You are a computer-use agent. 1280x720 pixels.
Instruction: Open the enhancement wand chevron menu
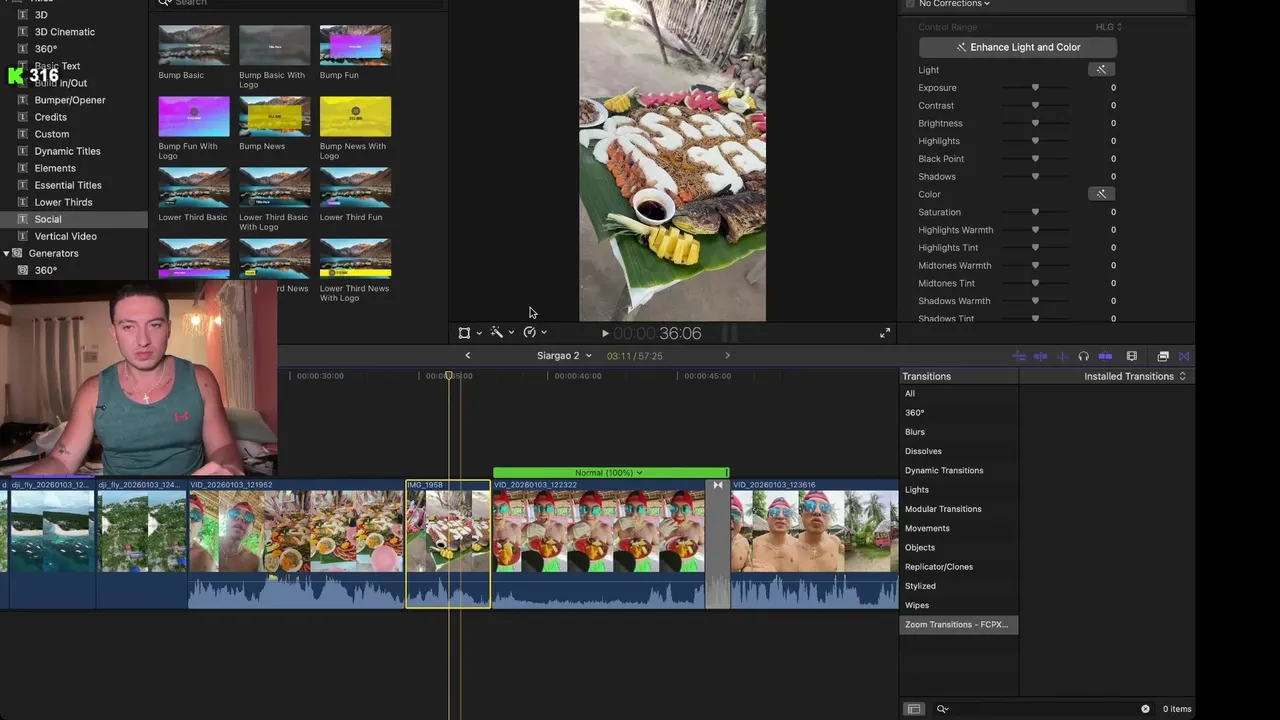tap(511, 333)
